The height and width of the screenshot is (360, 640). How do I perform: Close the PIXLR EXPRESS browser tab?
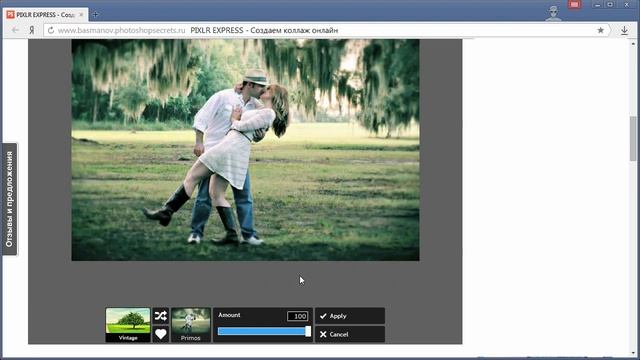point(81,15)
